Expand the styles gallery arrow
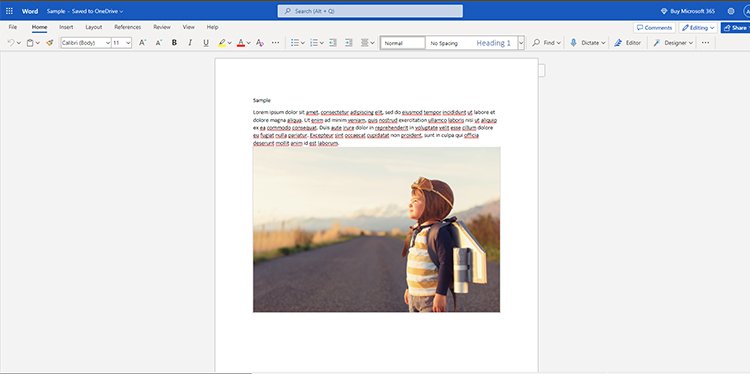Screen dimensions: 750x375 coord(521,43)
